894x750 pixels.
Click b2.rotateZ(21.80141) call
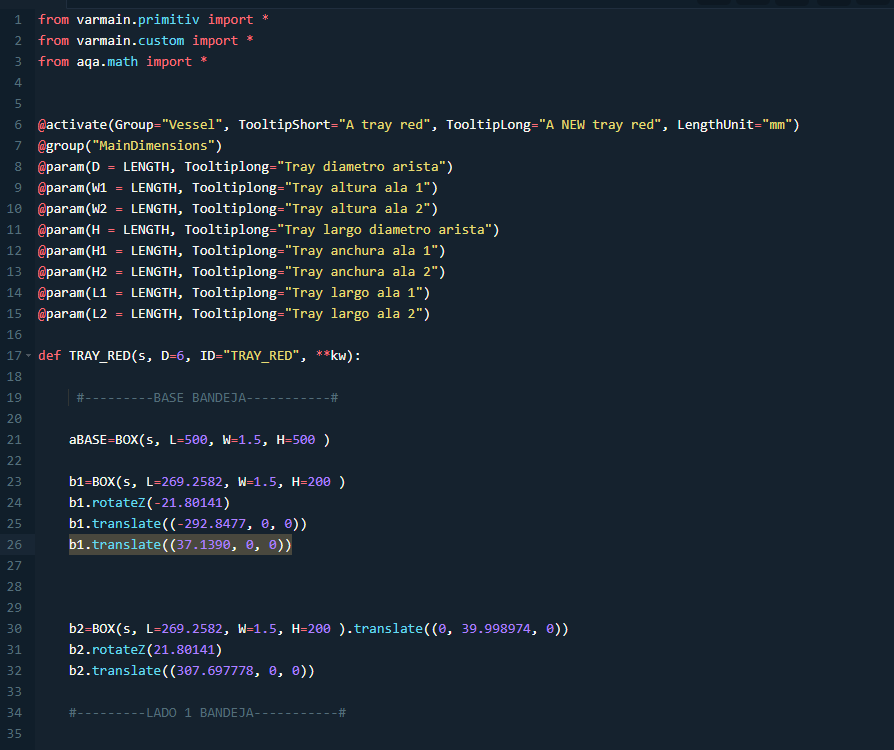coord(145,650)
